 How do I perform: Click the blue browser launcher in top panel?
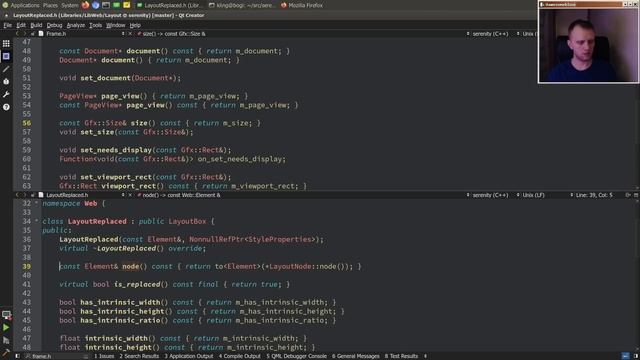point(96,5)
